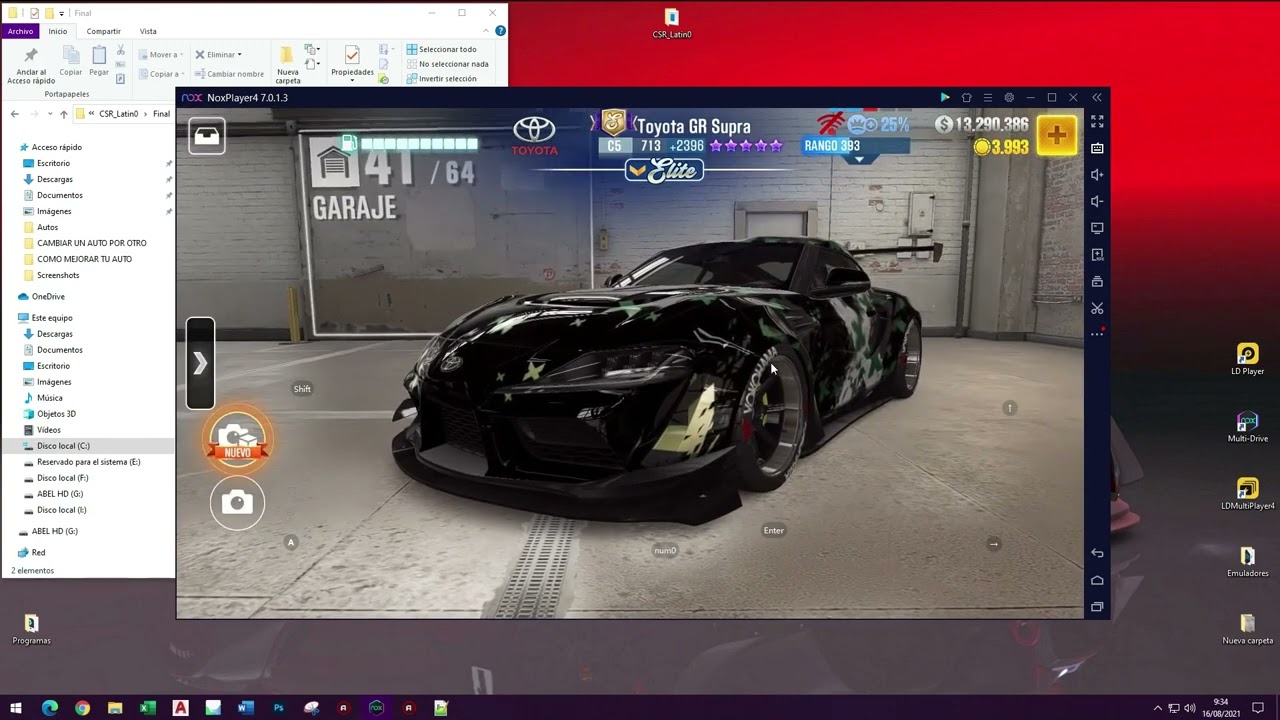Show more Nox sidebar tools (three dots)
The width and height of the screenshot is (1280, 720).
point(1097,334)
